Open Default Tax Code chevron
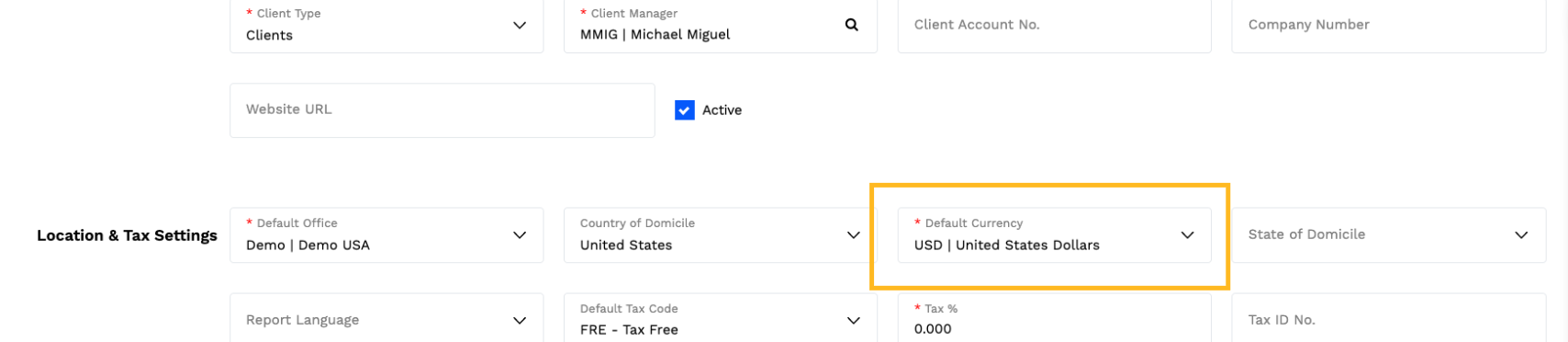Screen dimensions: 1568x342 [853, 320]
